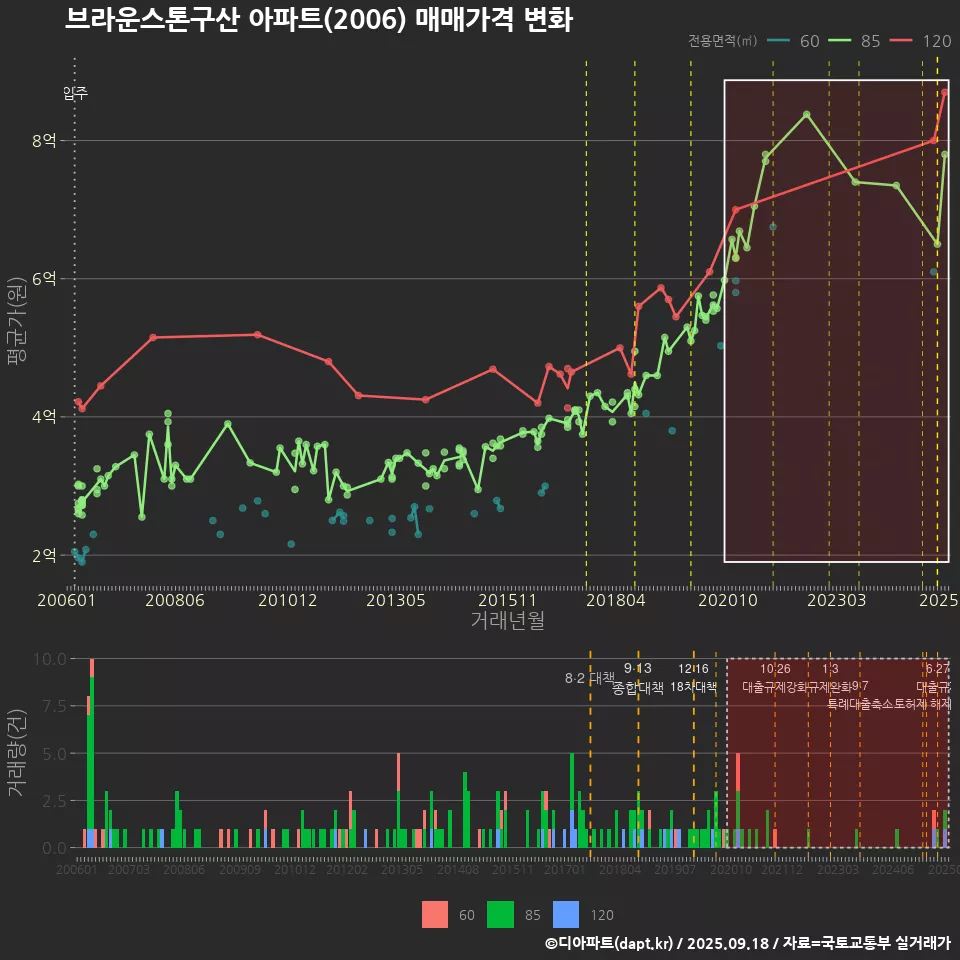Click the 전용면적(㎡) legend title

pos(724,41)
